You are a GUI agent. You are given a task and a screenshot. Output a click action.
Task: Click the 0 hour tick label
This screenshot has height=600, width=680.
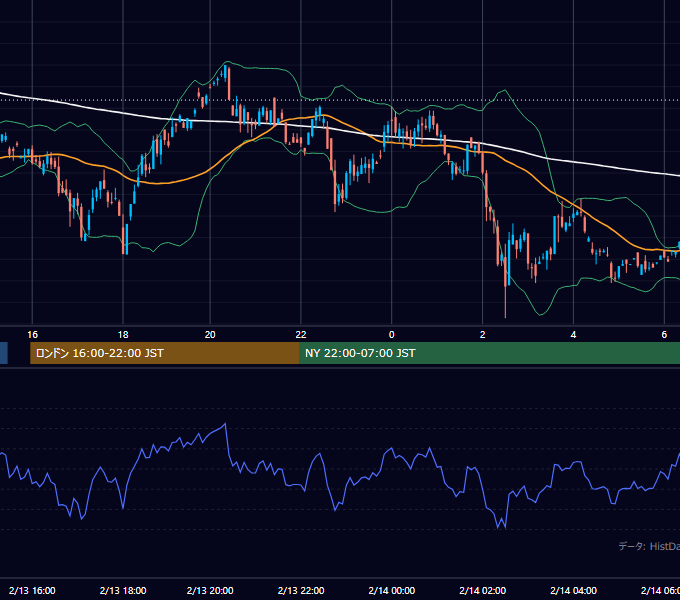(392, 335)
